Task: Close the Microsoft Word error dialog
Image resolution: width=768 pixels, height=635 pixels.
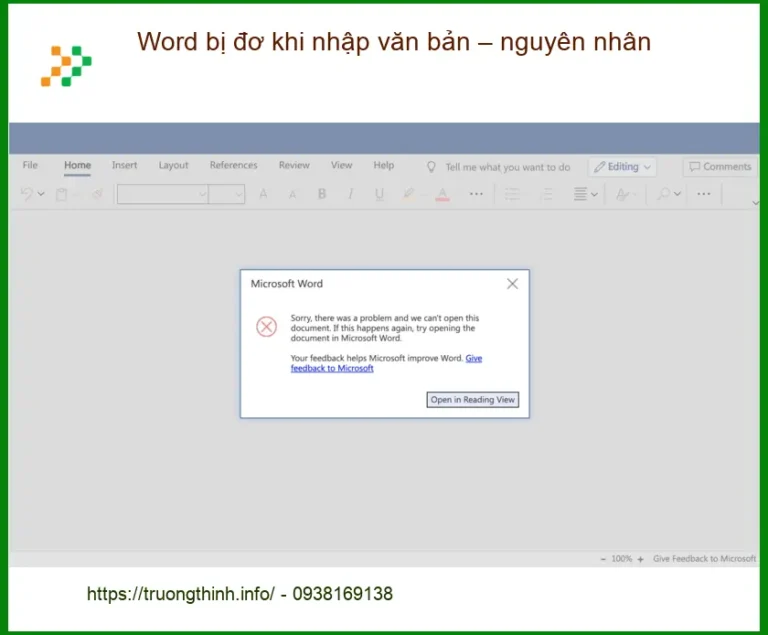Action: (x=512, y=284)
